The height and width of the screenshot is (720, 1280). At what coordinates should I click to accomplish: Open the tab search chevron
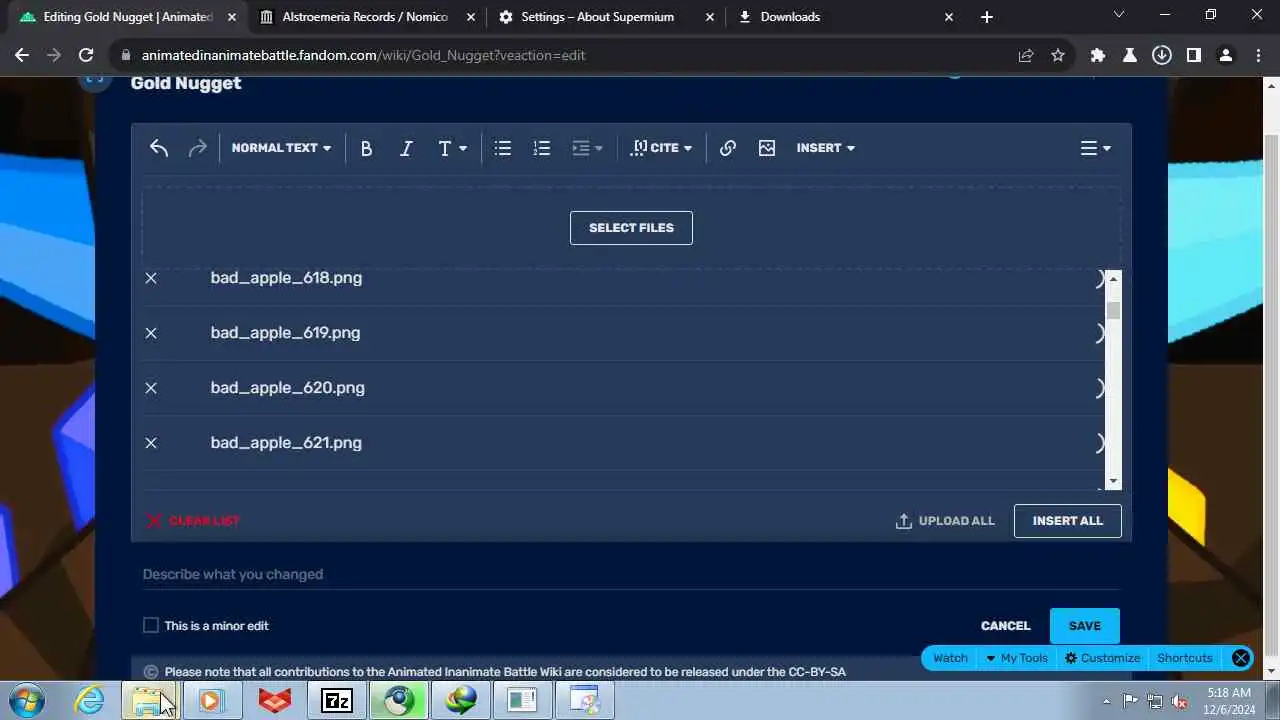(x=1118, y=16)
